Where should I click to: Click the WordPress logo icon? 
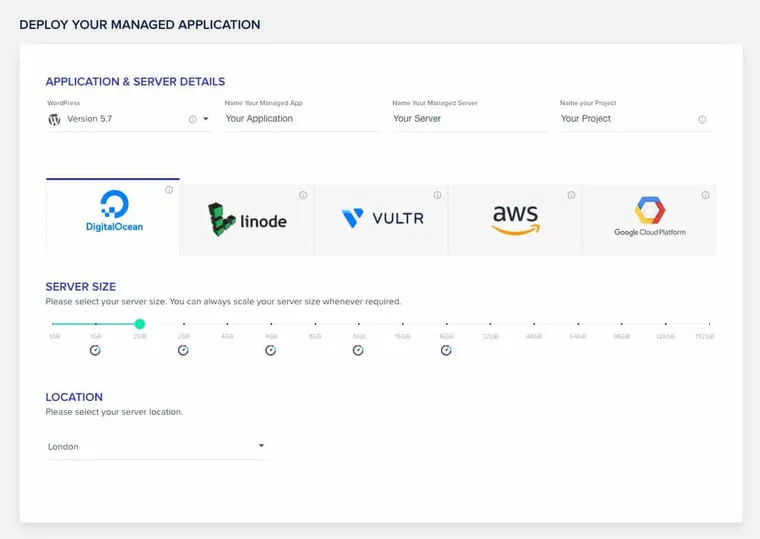[x=54, y=119]
